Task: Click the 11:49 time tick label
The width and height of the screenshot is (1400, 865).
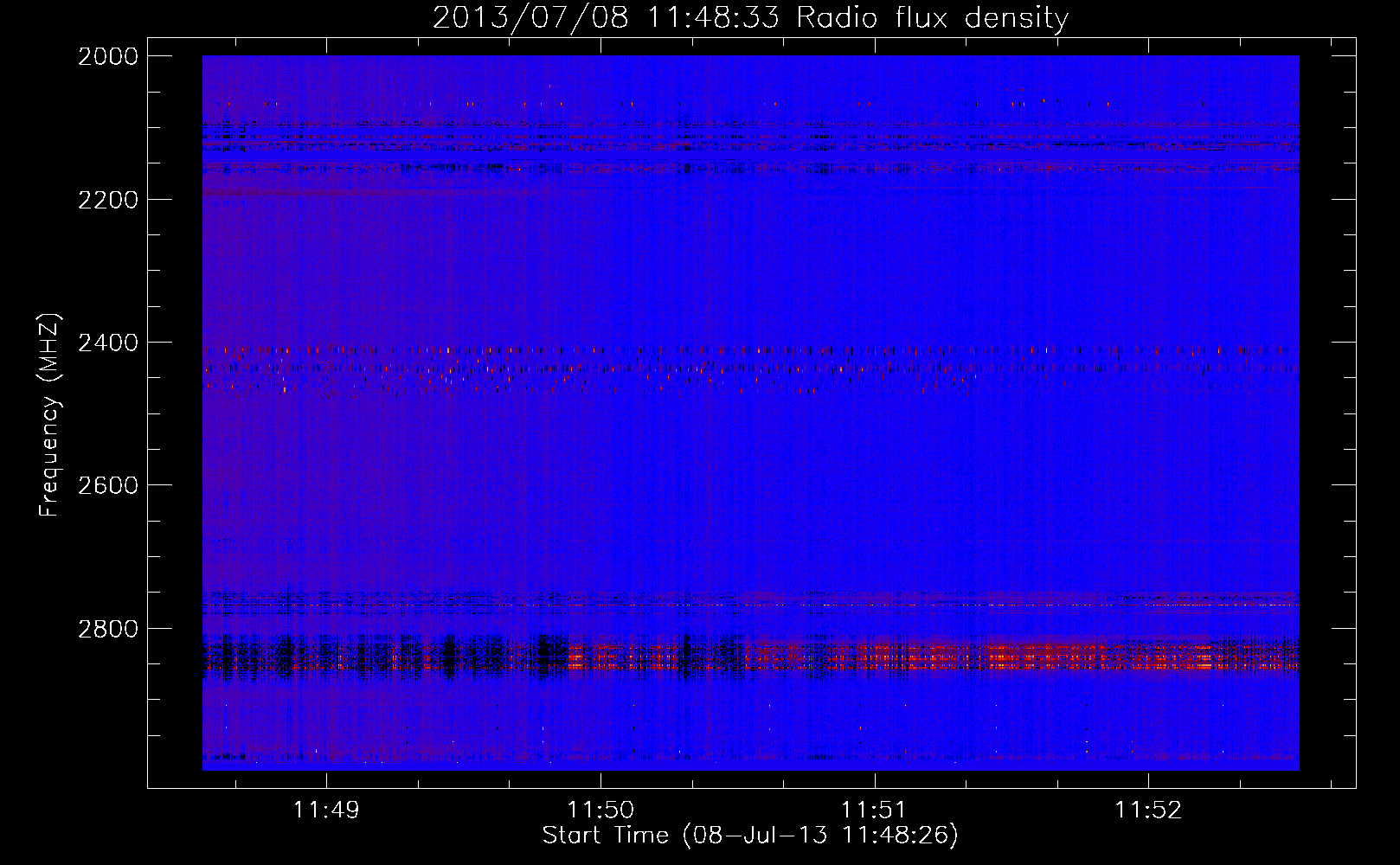Action: 326,811
